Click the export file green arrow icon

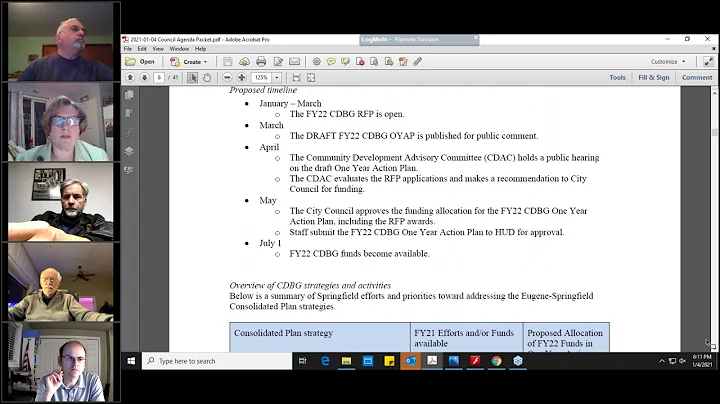(388, 62)
